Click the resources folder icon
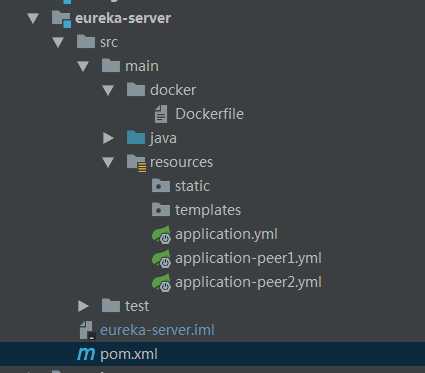Viewport: 425px width, 373px height. click(137, 163)
